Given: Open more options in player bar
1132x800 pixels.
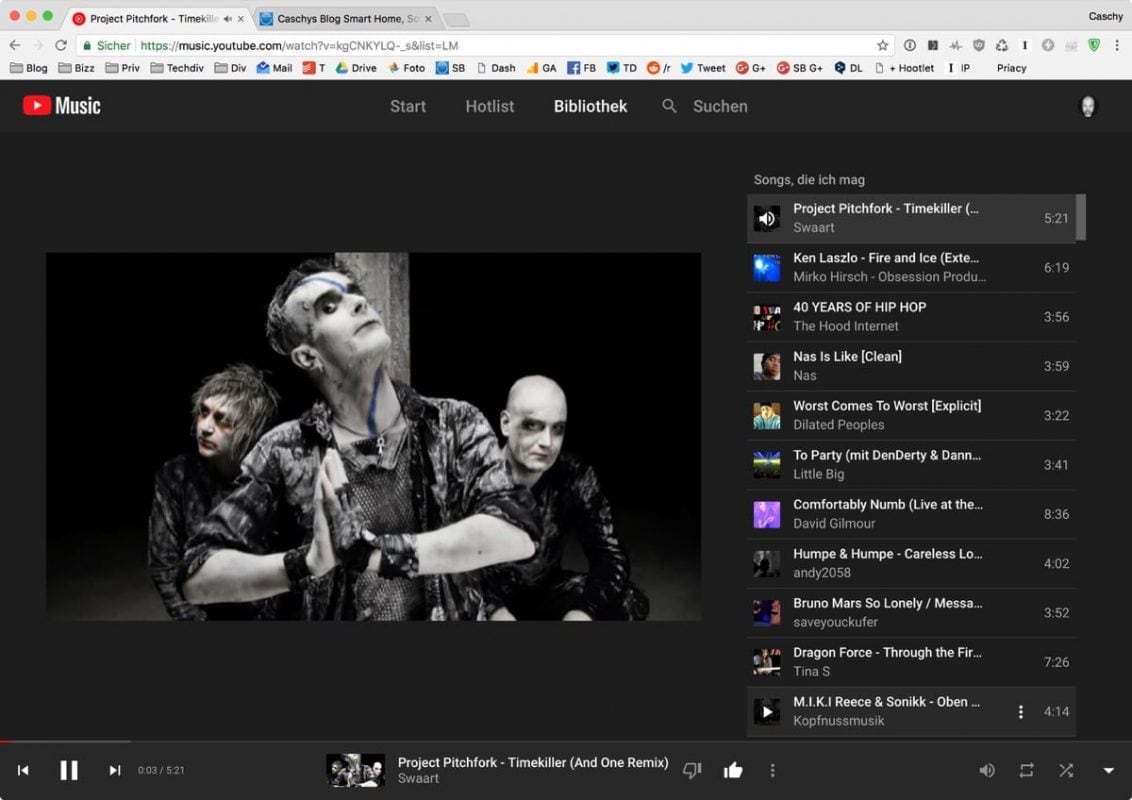Looking at the screenshot, I should click(x=772, y=770).
